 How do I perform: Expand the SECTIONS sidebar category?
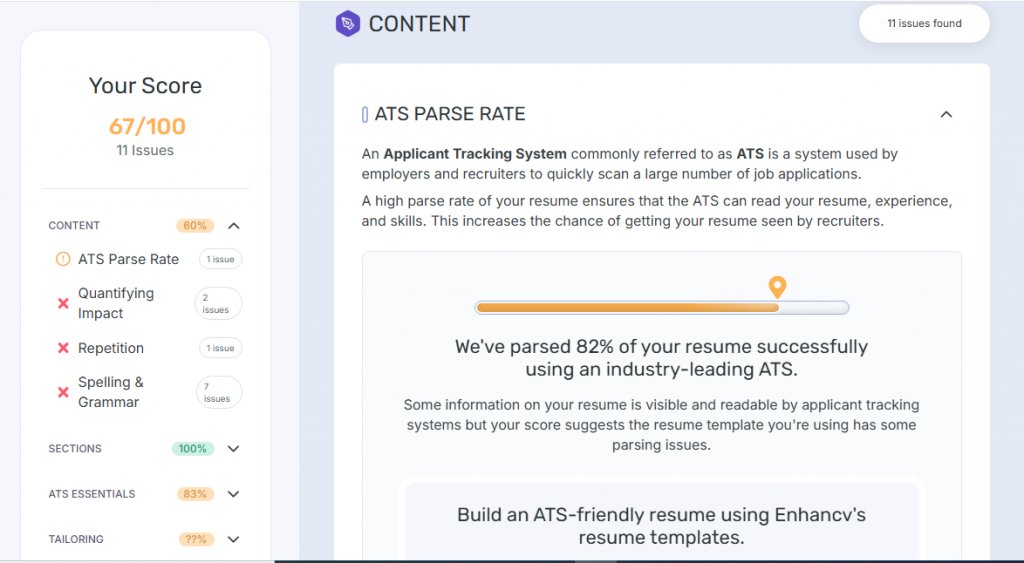234,449
